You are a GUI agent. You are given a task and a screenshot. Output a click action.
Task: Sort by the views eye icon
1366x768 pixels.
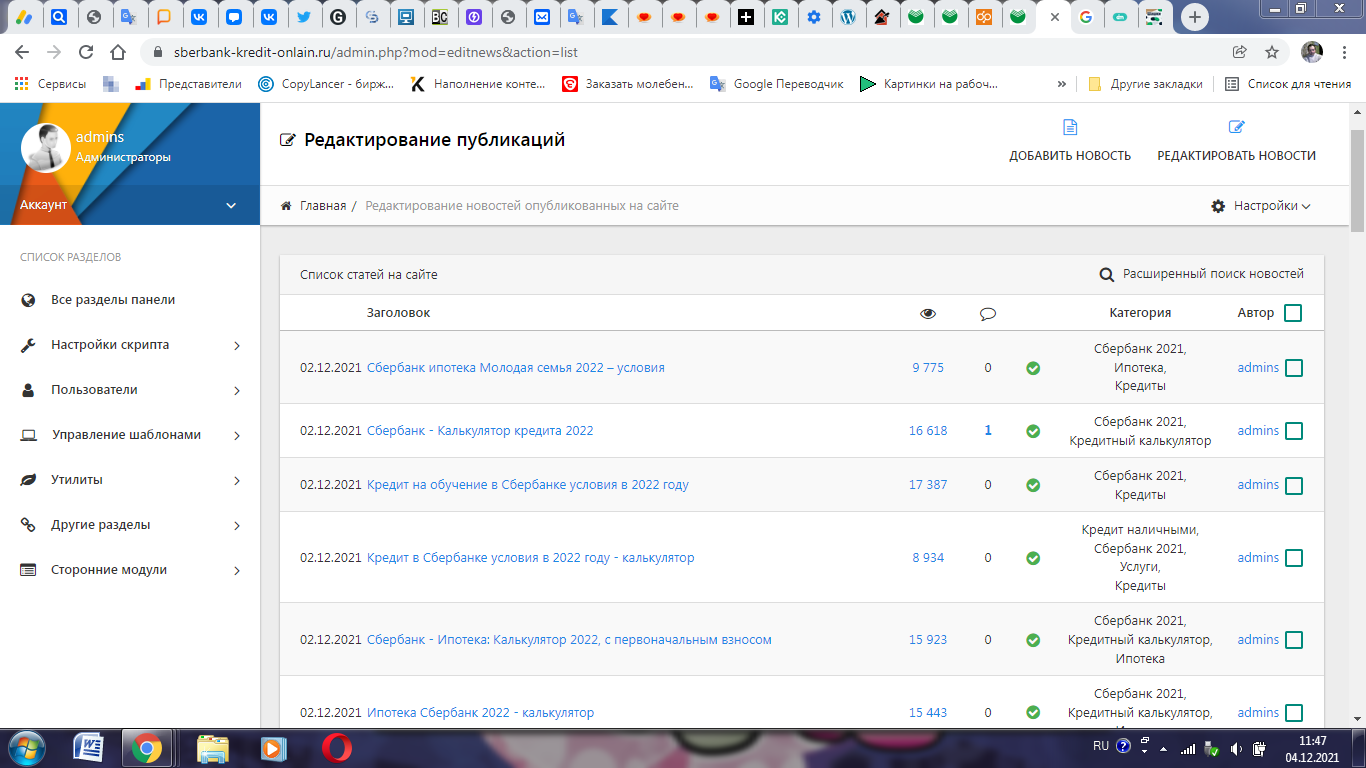click(928, 314)
